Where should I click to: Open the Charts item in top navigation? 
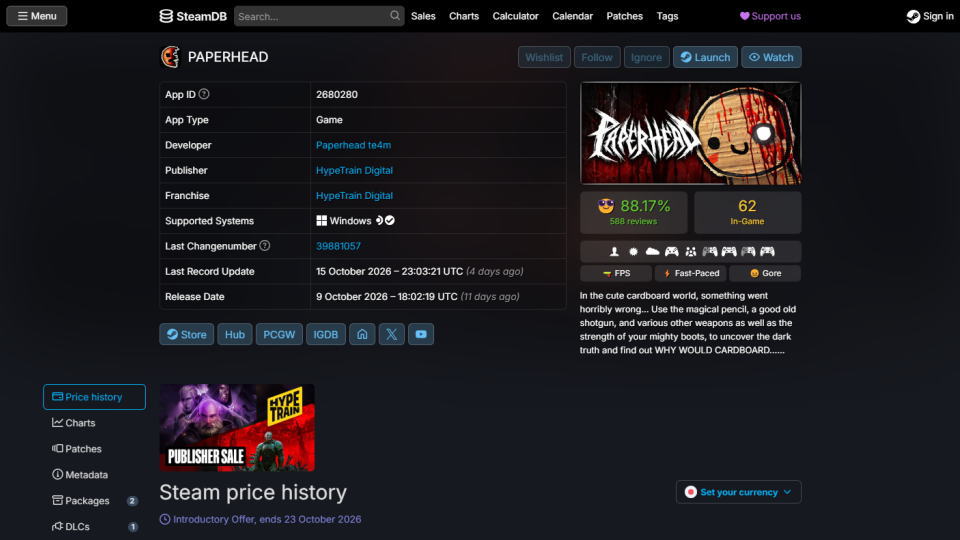coord(464,16)
